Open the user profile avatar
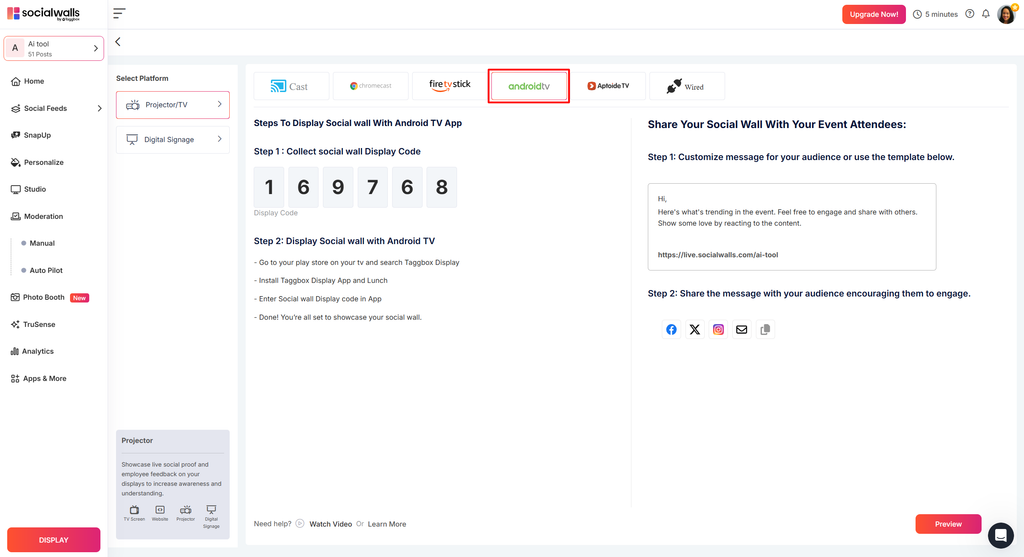 1006,14
